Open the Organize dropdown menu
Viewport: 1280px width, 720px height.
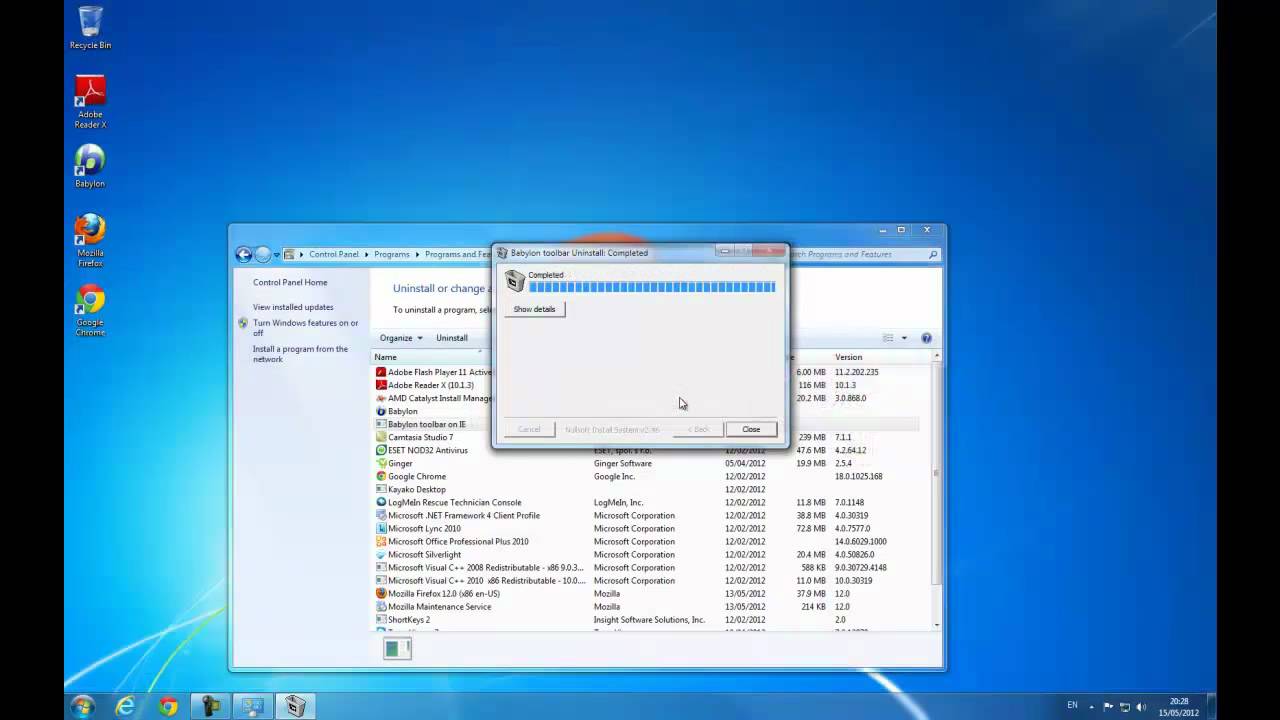point(401,338)
